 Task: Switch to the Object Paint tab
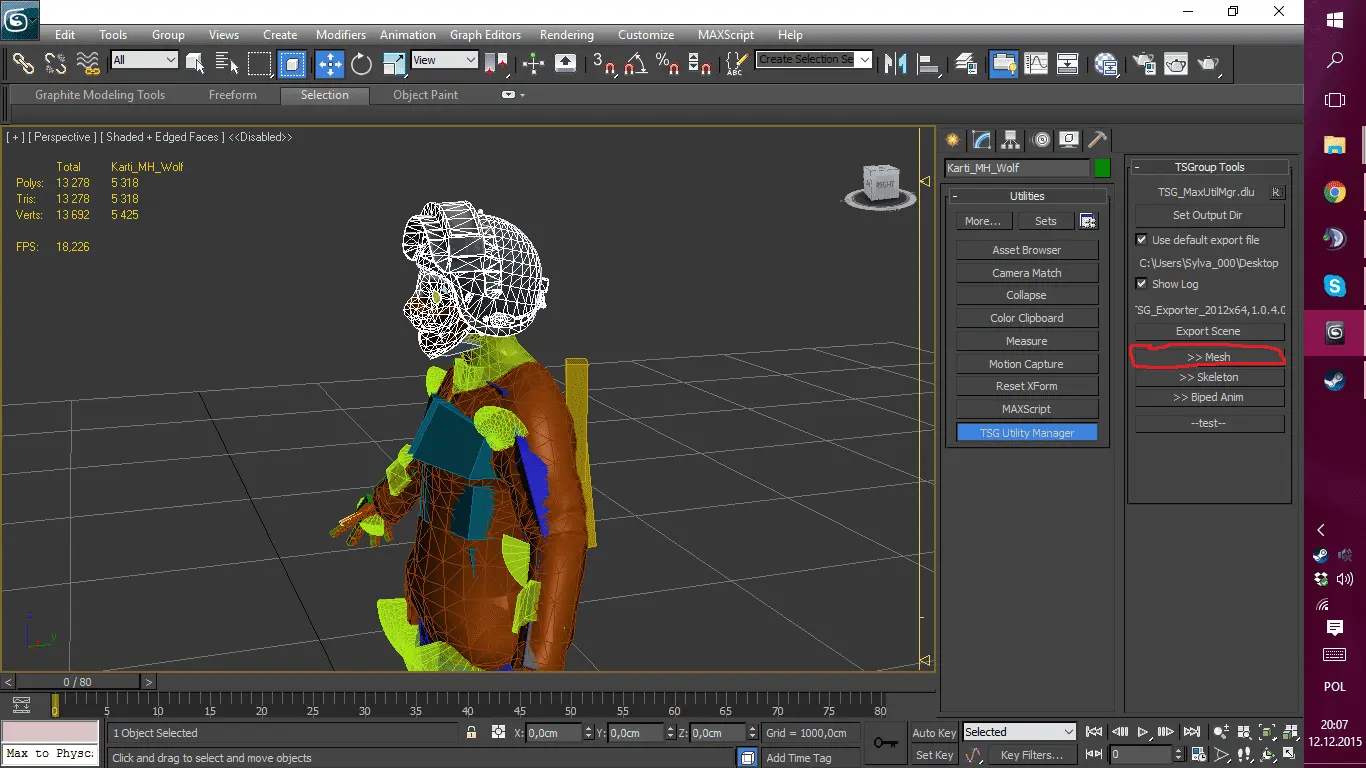[x=426, y=95]
